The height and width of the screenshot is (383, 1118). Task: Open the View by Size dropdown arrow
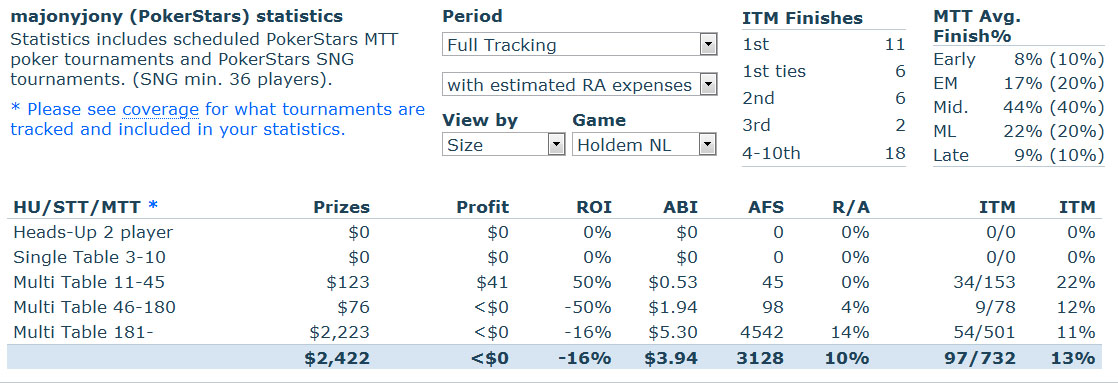coord(556,145)
